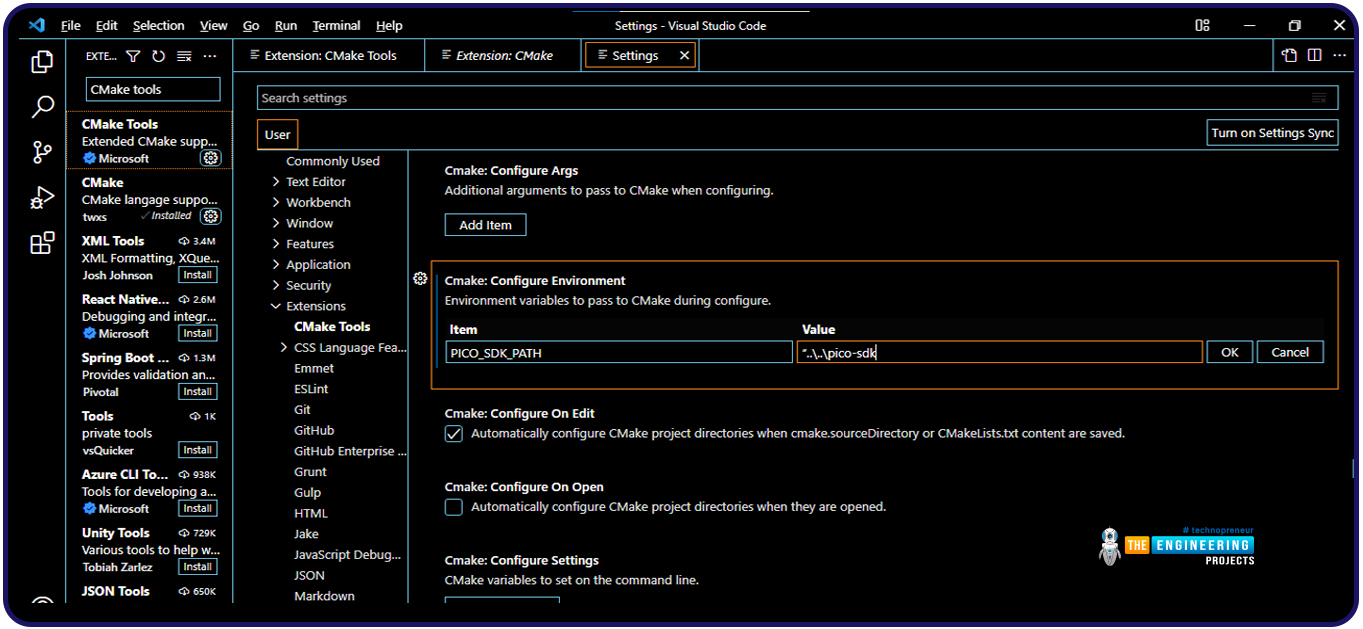Restore down the VS Code window
1363x629 pixels.
(x=1295, y=25)
